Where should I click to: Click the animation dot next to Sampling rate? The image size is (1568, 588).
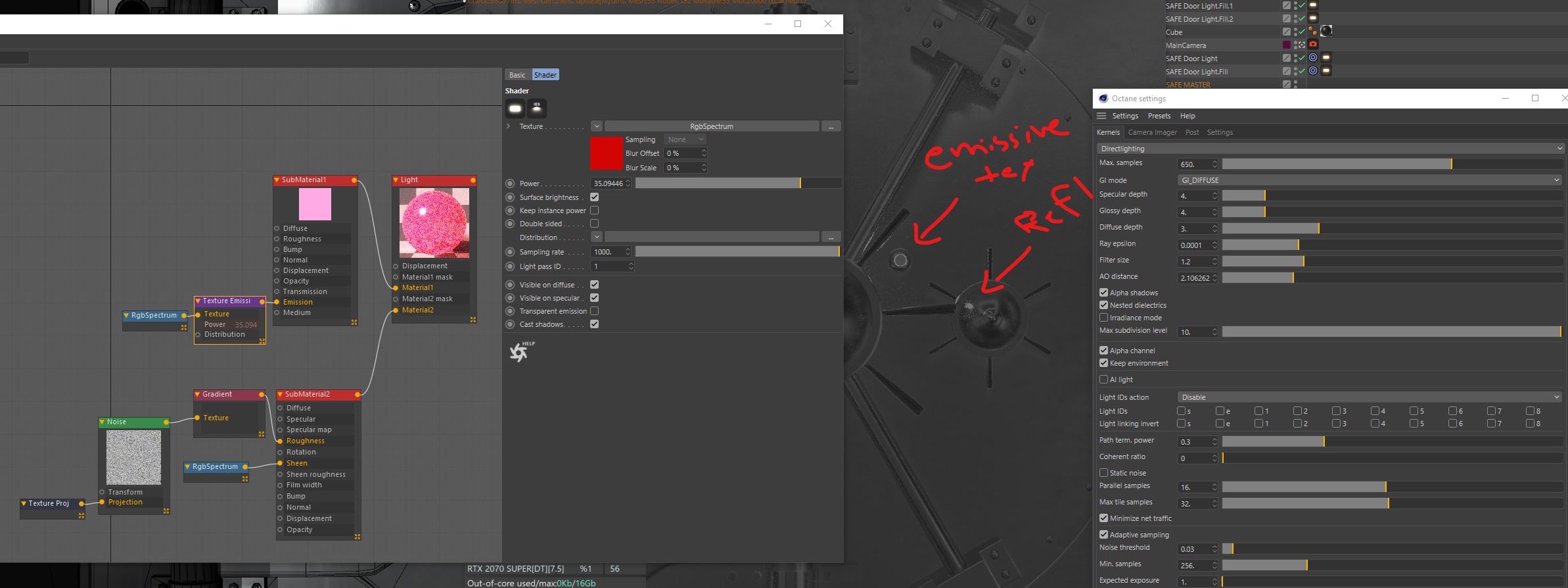click(510, 252)
